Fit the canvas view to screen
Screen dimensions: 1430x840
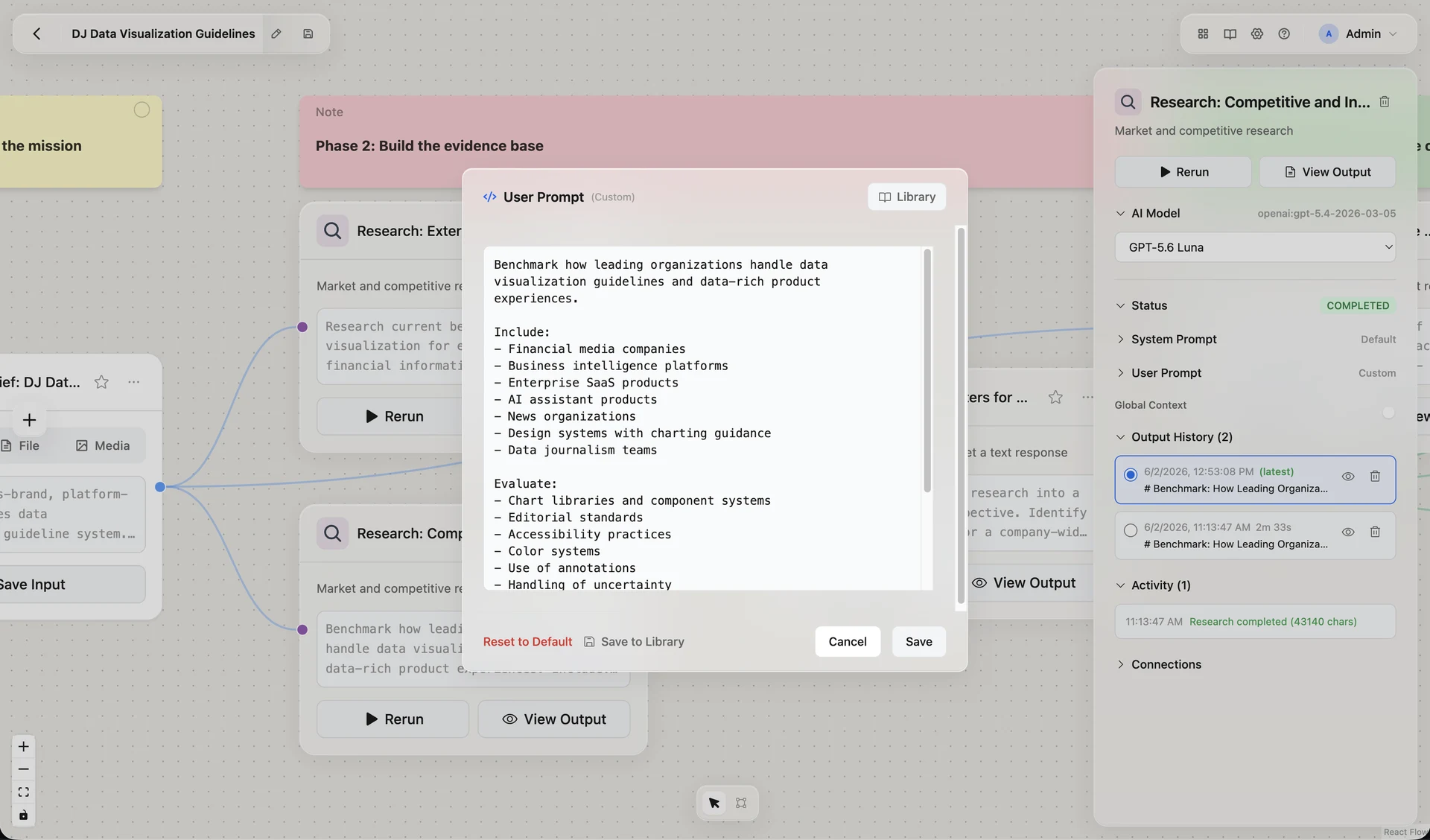click(24, 792)
